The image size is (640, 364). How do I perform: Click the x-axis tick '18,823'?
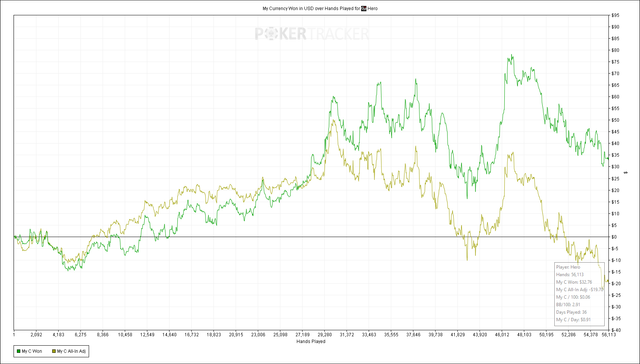(x=214, y=335)
